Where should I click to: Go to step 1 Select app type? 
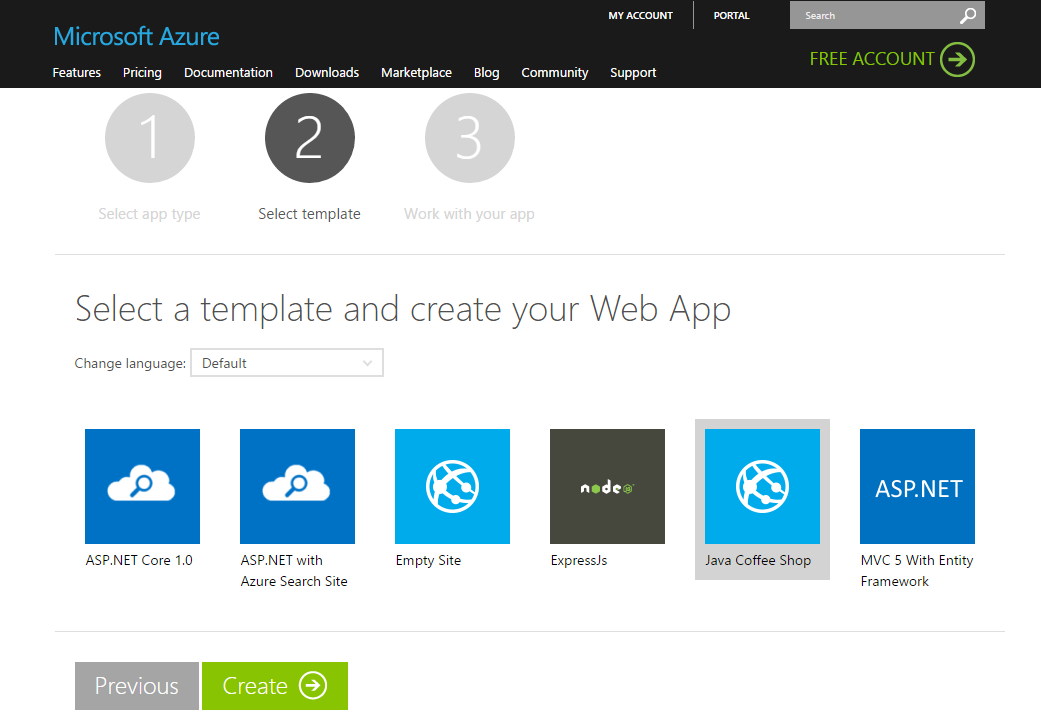(x=150, y=138)
